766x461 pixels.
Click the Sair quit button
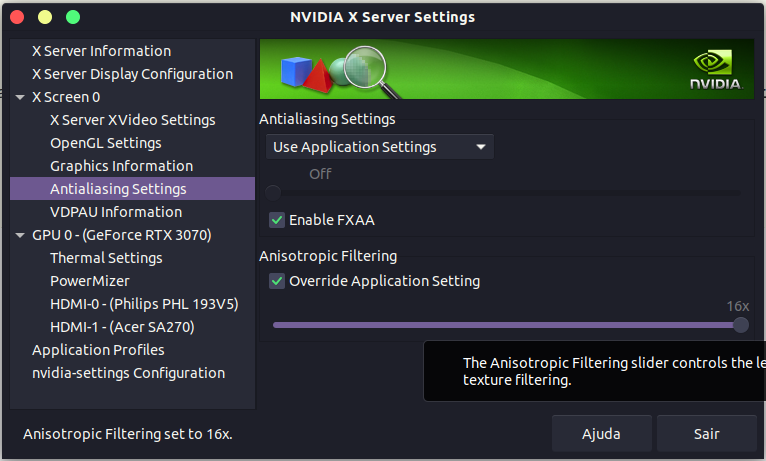pos(706,434)
